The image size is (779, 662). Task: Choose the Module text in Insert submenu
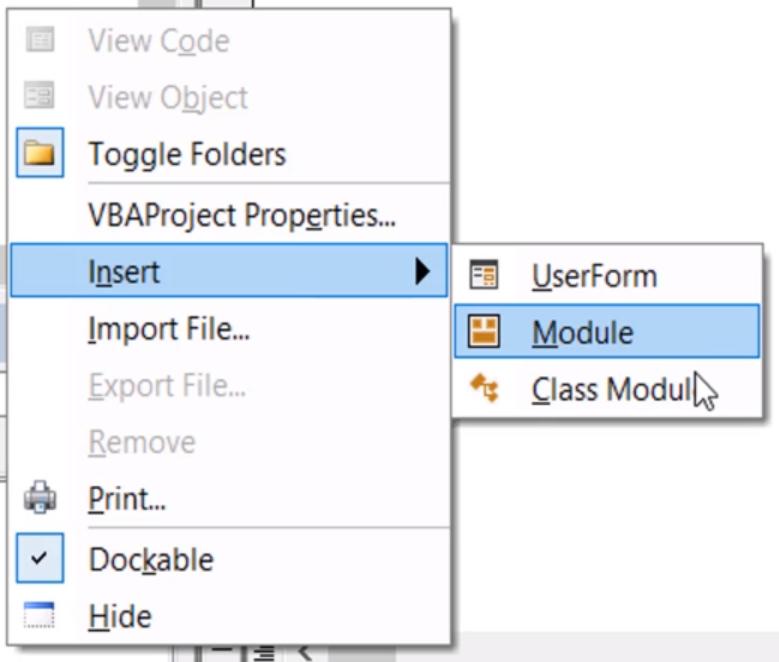point(582,332)
